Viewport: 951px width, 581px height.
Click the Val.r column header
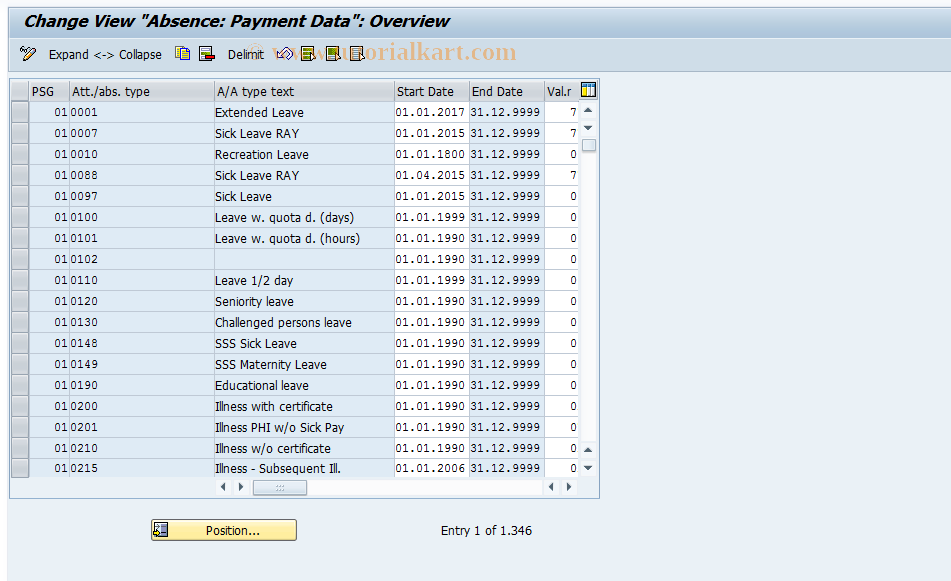pos(561,91)
